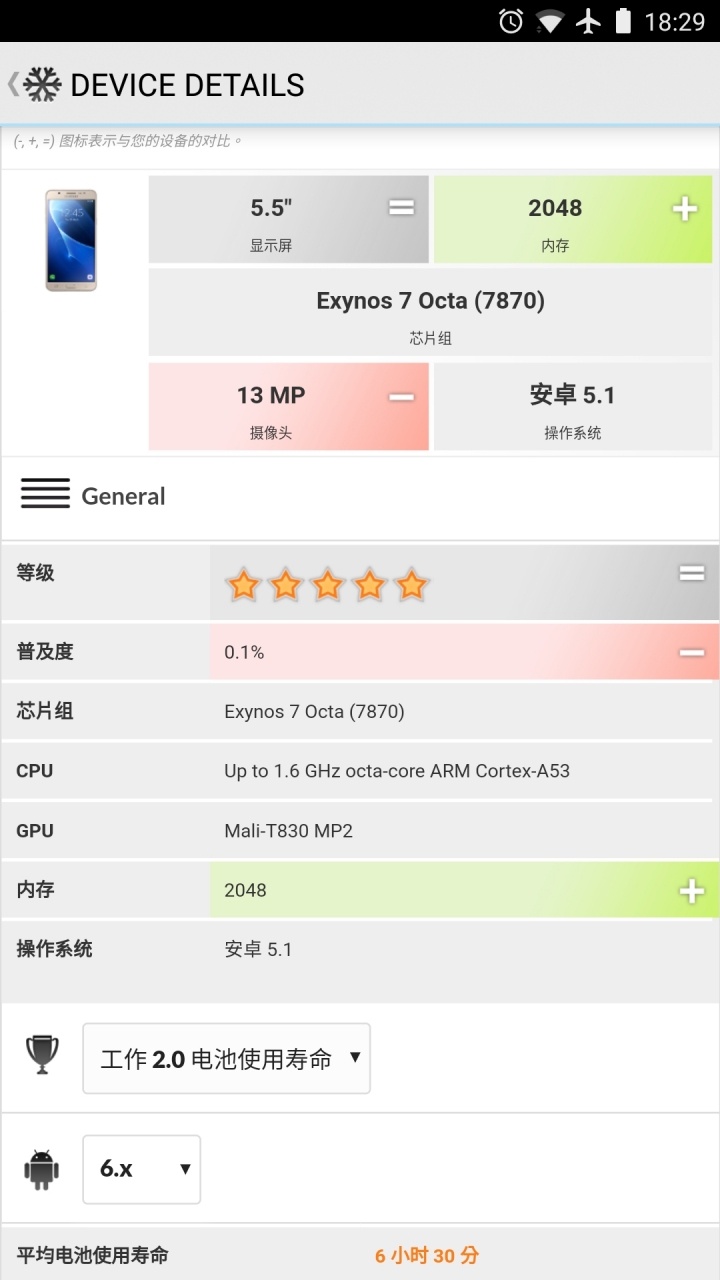Tap the Android robot icon
This screenshot has width=720, height=1280.
(41, 1169)
